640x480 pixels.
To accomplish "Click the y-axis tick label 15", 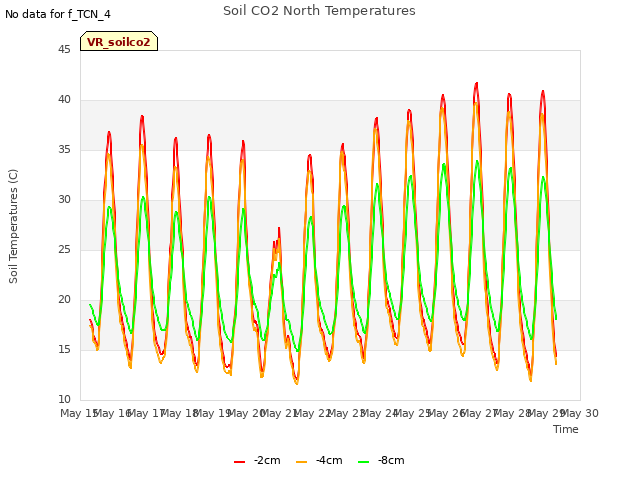I will point(64,349).
